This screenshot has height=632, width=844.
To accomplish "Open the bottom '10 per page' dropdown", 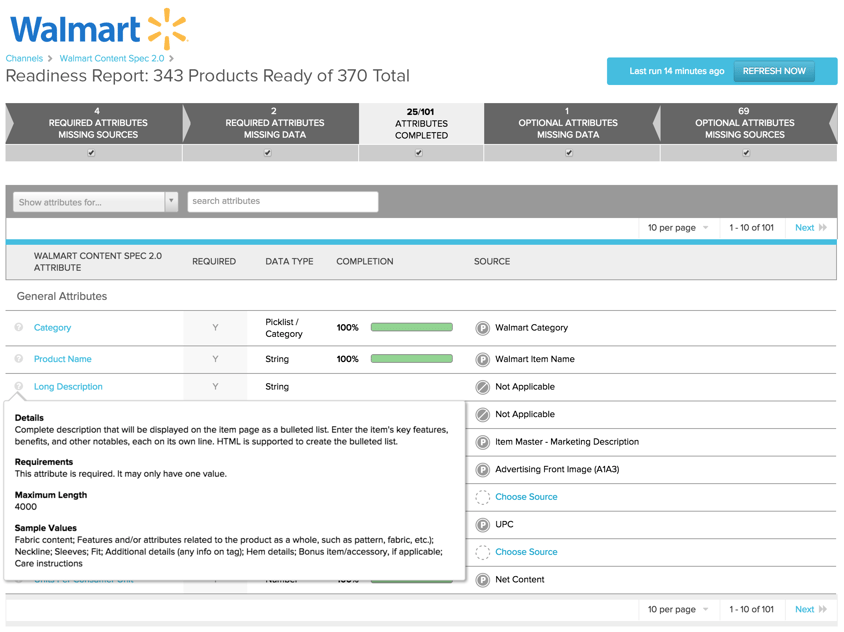I will 678,609.
